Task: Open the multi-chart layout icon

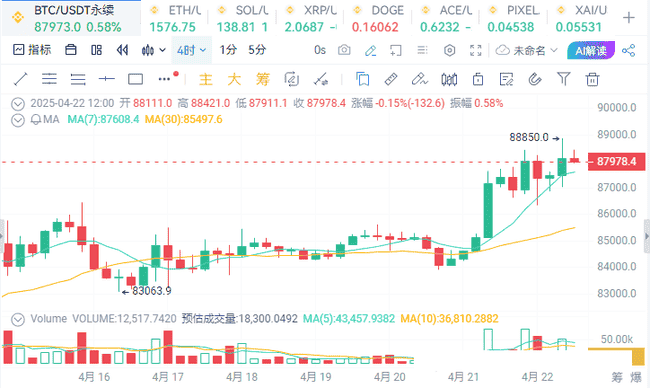Action: (x=96, y=50)
